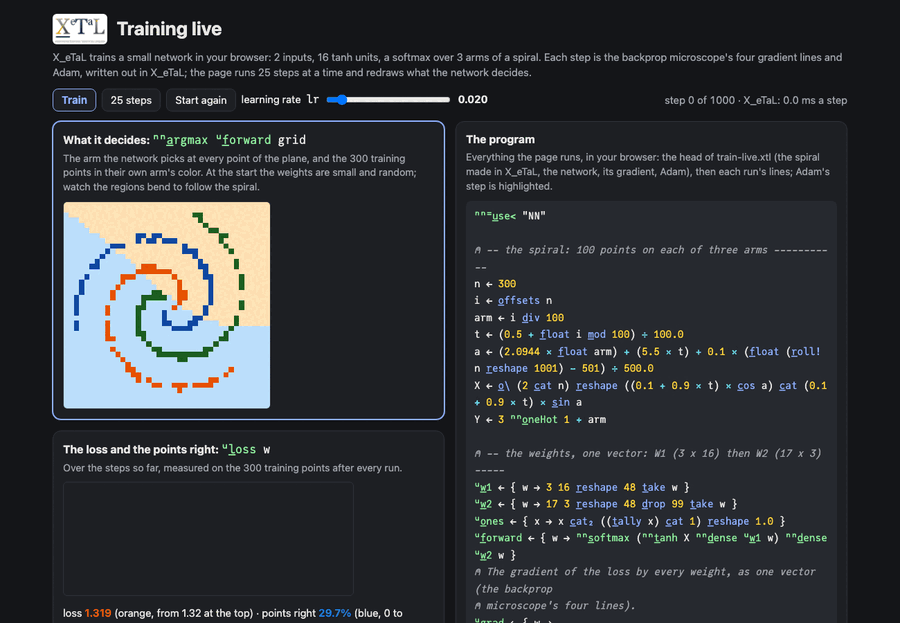The image size is (900, 623).
Task: Click the X_eTaL logo image
Action: [x=80, y=29]
